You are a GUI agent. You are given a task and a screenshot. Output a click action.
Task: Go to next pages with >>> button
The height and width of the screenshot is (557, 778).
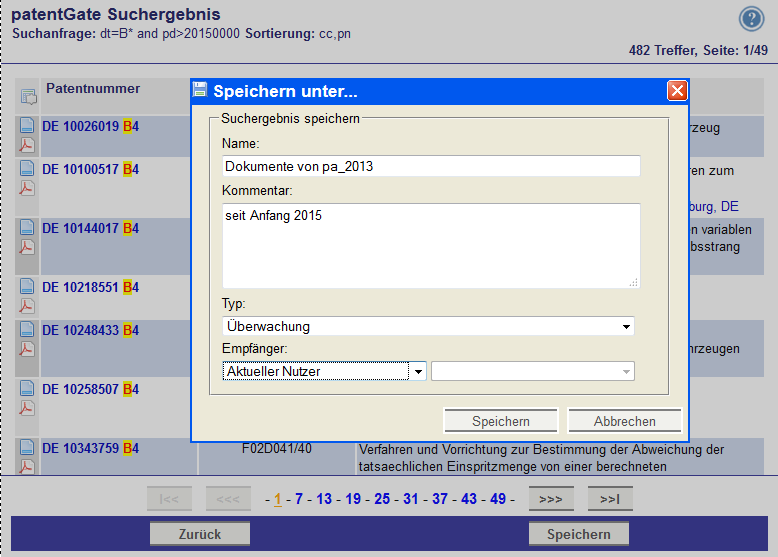tap(551, 499)
